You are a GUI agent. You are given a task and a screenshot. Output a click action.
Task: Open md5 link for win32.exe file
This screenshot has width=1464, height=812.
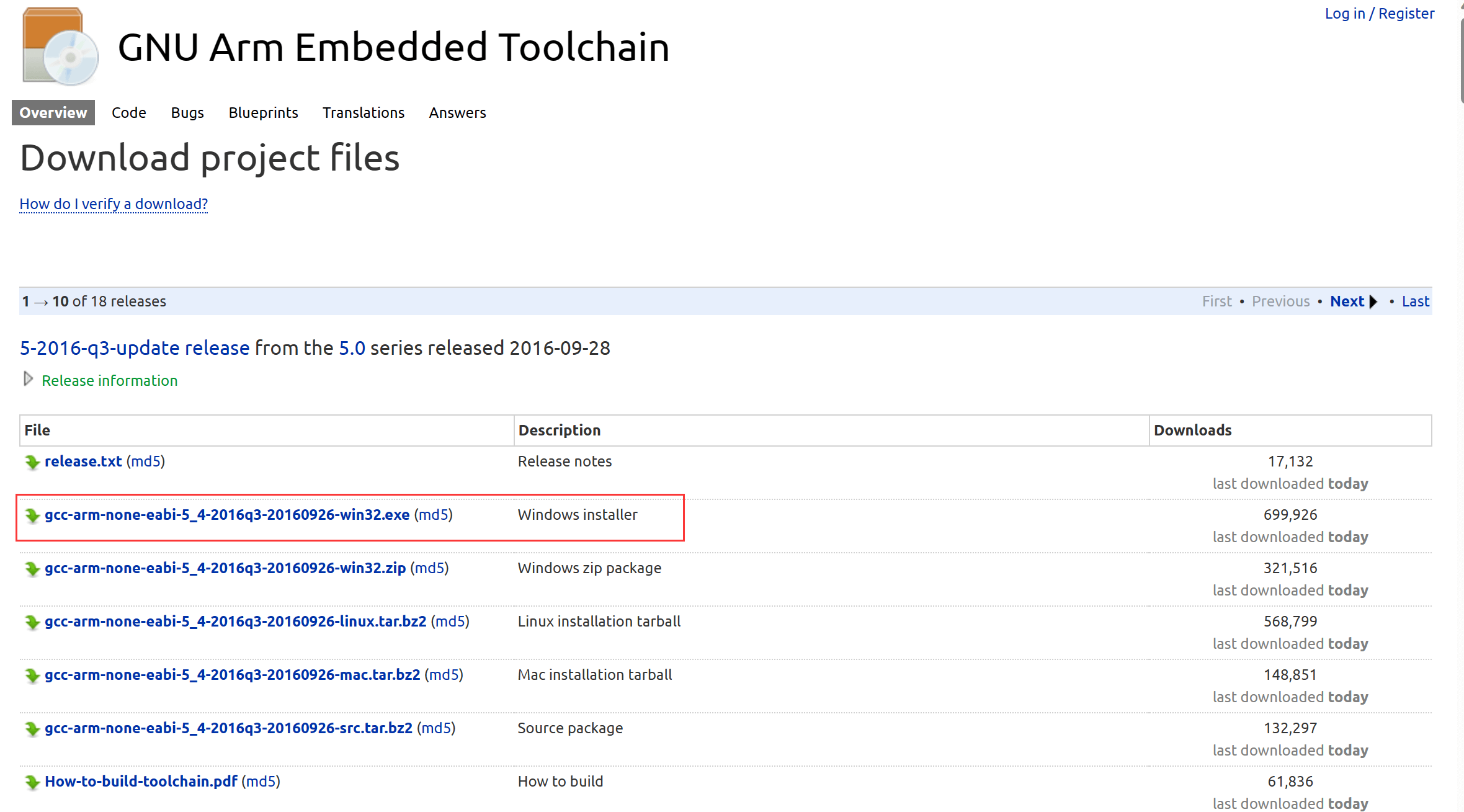coord(433,515)
